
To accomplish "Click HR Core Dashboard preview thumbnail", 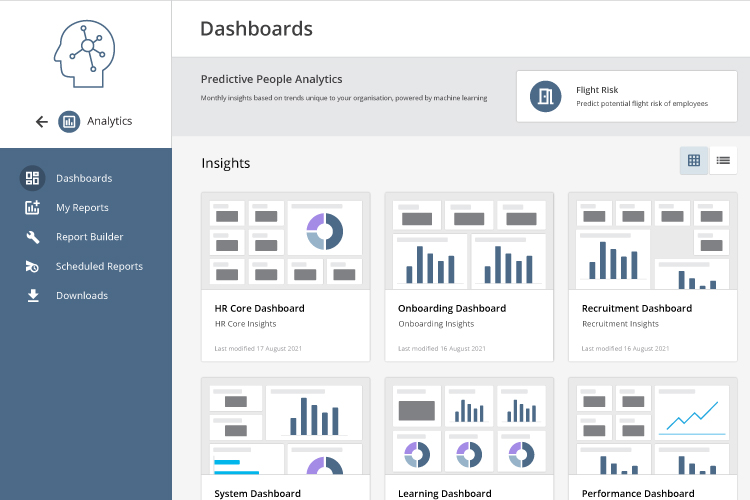I will click(286, 241).
